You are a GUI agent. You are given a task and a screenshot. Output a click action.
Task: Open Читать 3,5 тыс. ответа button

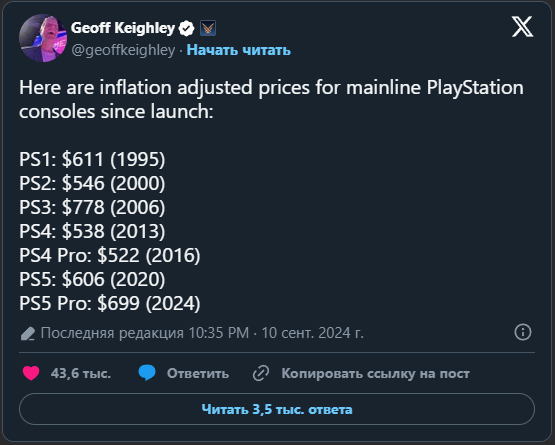tap(277, 409)
